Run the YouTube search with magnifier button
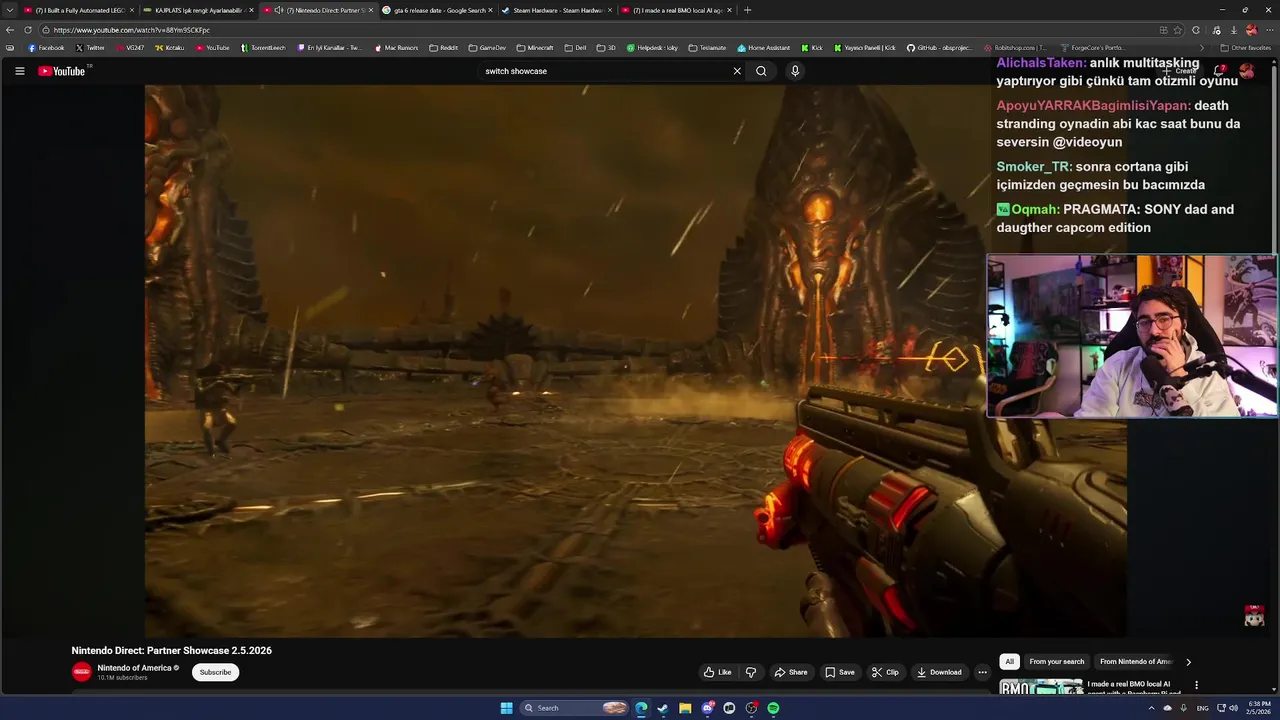The height and width of the screenshot is (720, 1280). 761,71
